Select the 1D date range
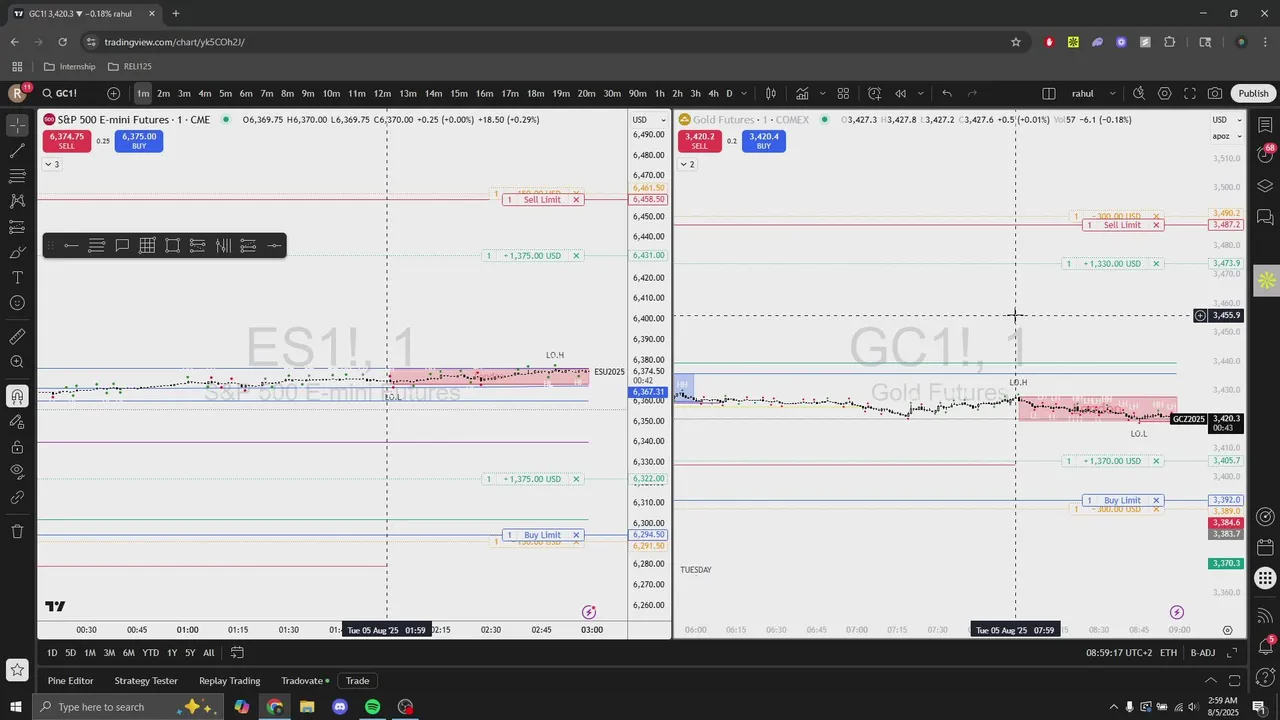1280x720 pixels. pyautogui.click(x=52, y=653)
